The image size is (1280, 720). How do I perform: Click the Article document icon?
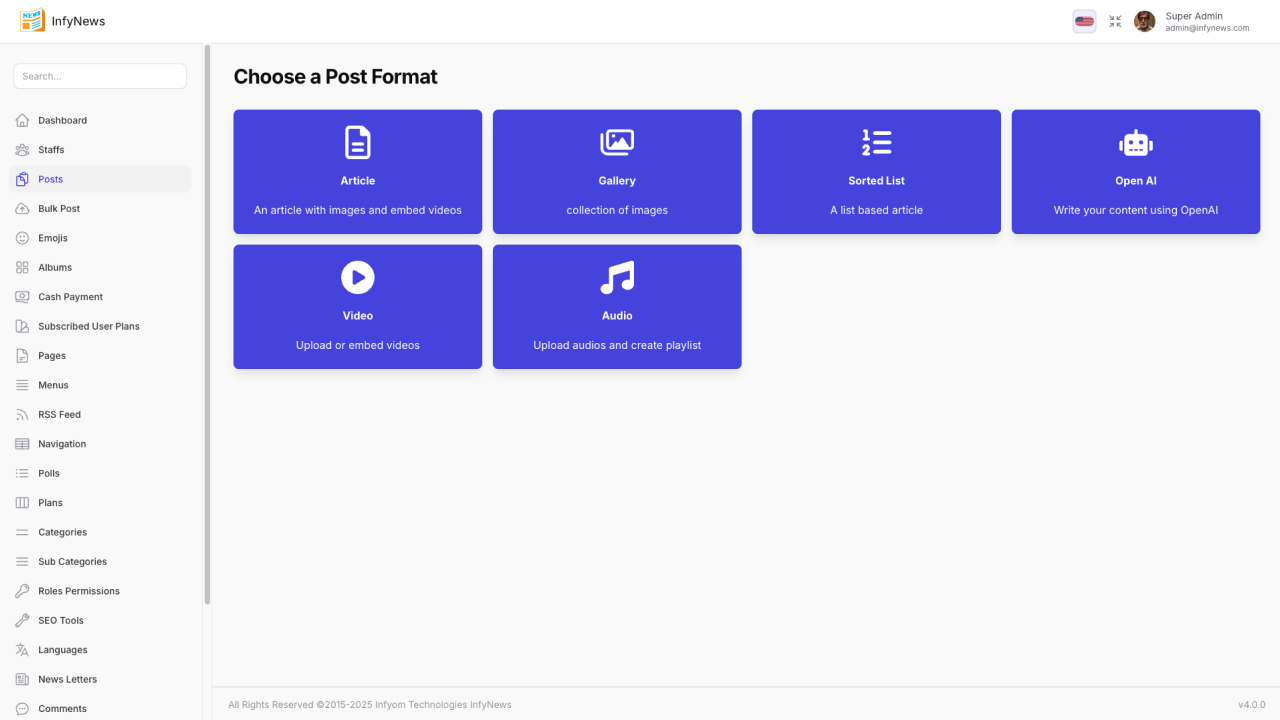coord(357,143)
